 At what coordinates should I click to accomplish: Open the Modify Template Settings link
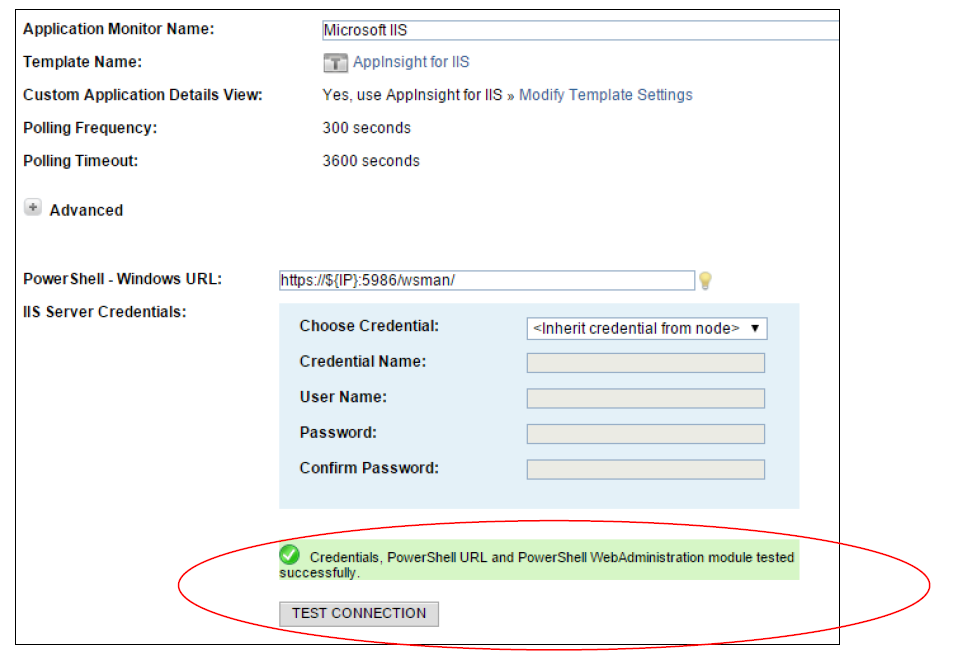click(x=606, y=95)
